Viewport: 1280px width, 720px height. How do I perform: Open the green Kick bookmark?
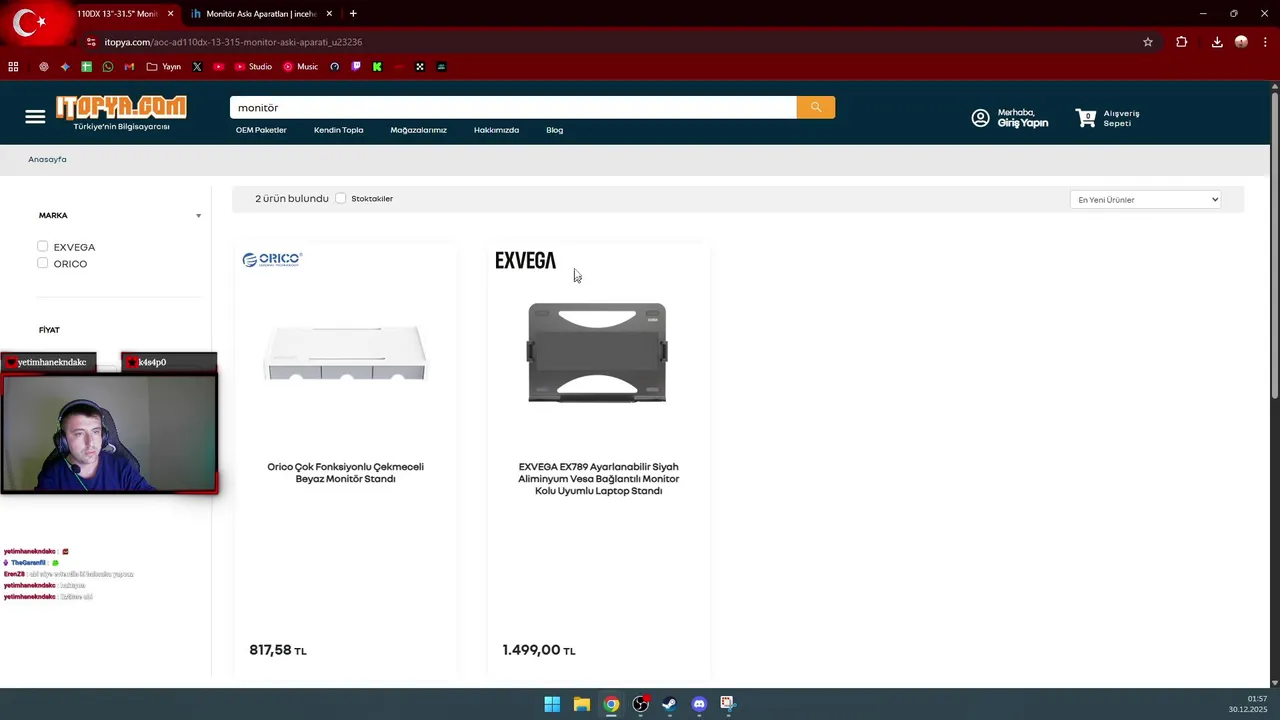coord(377,67)
